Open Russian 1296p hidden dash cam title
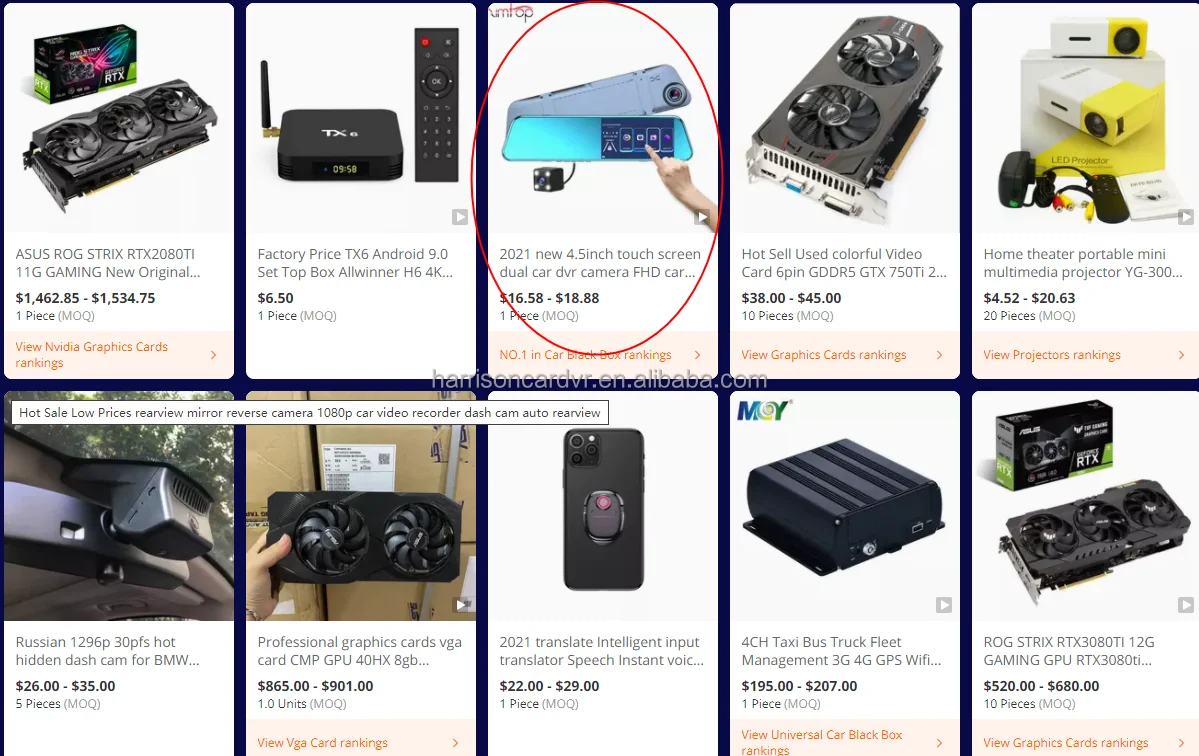The width and height of the screenshot is (1199, 756). click(x=107, y=651)
